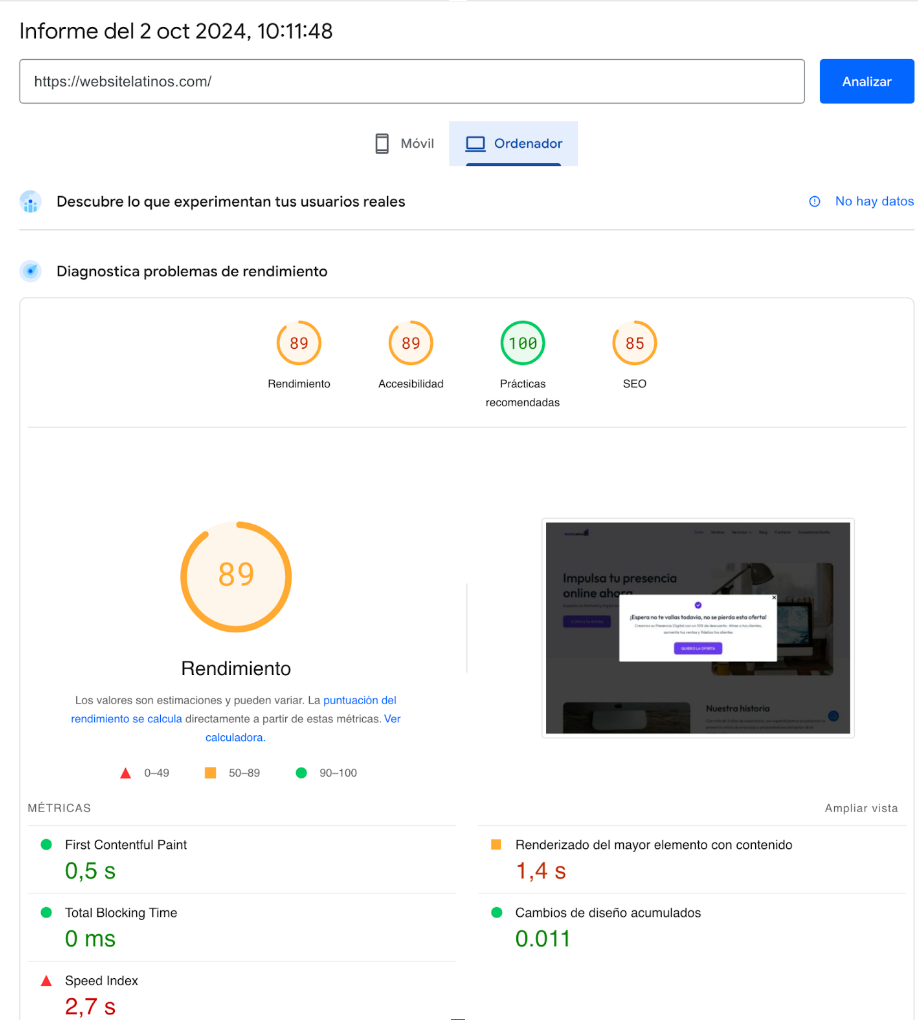This screenshot has height=1020, width=918.
Task: Click the 0.011 metric value
Action: click(543, 939)
